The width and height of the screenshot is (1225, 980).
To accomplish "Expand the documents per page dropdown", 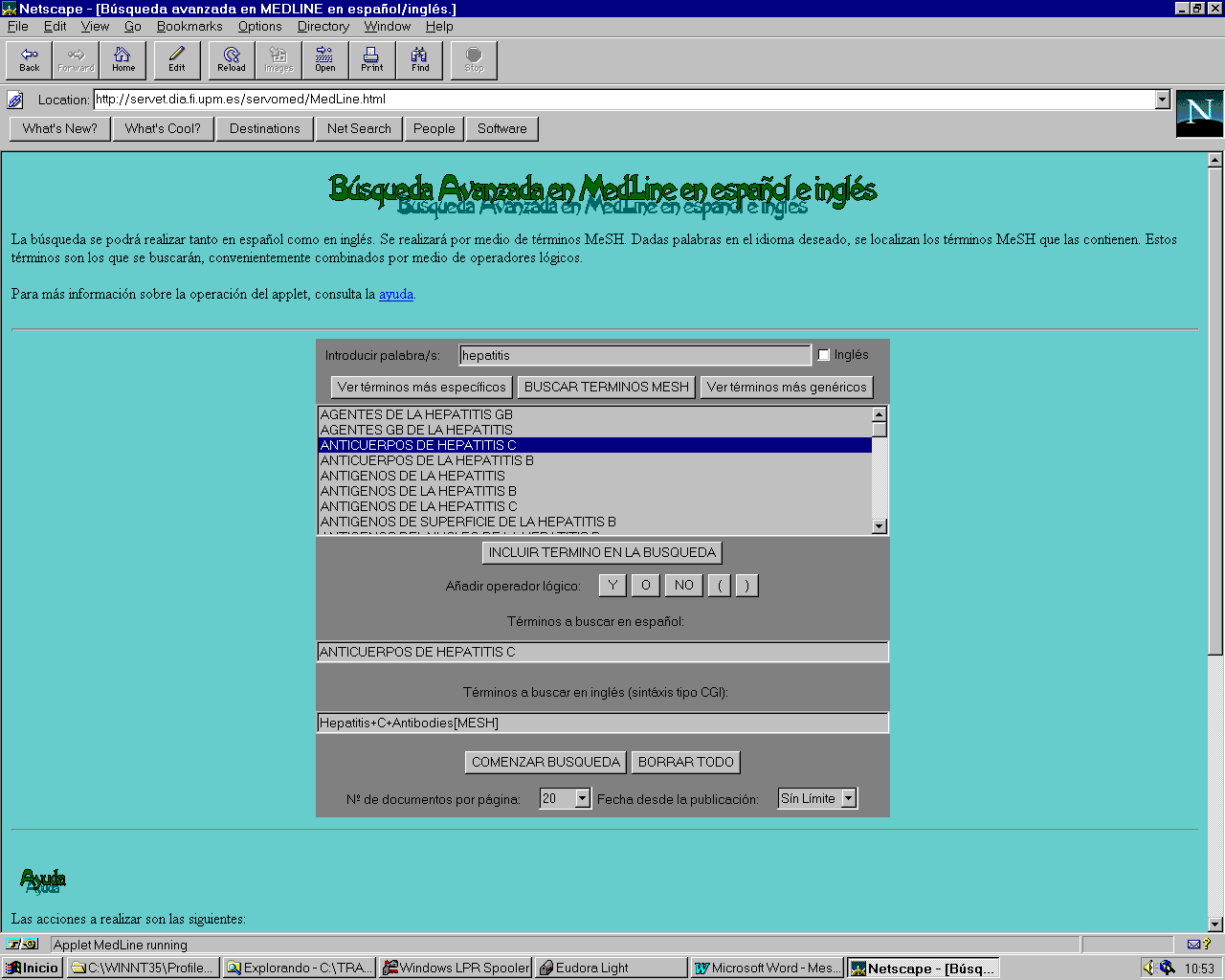I will [x=582, y=798].
